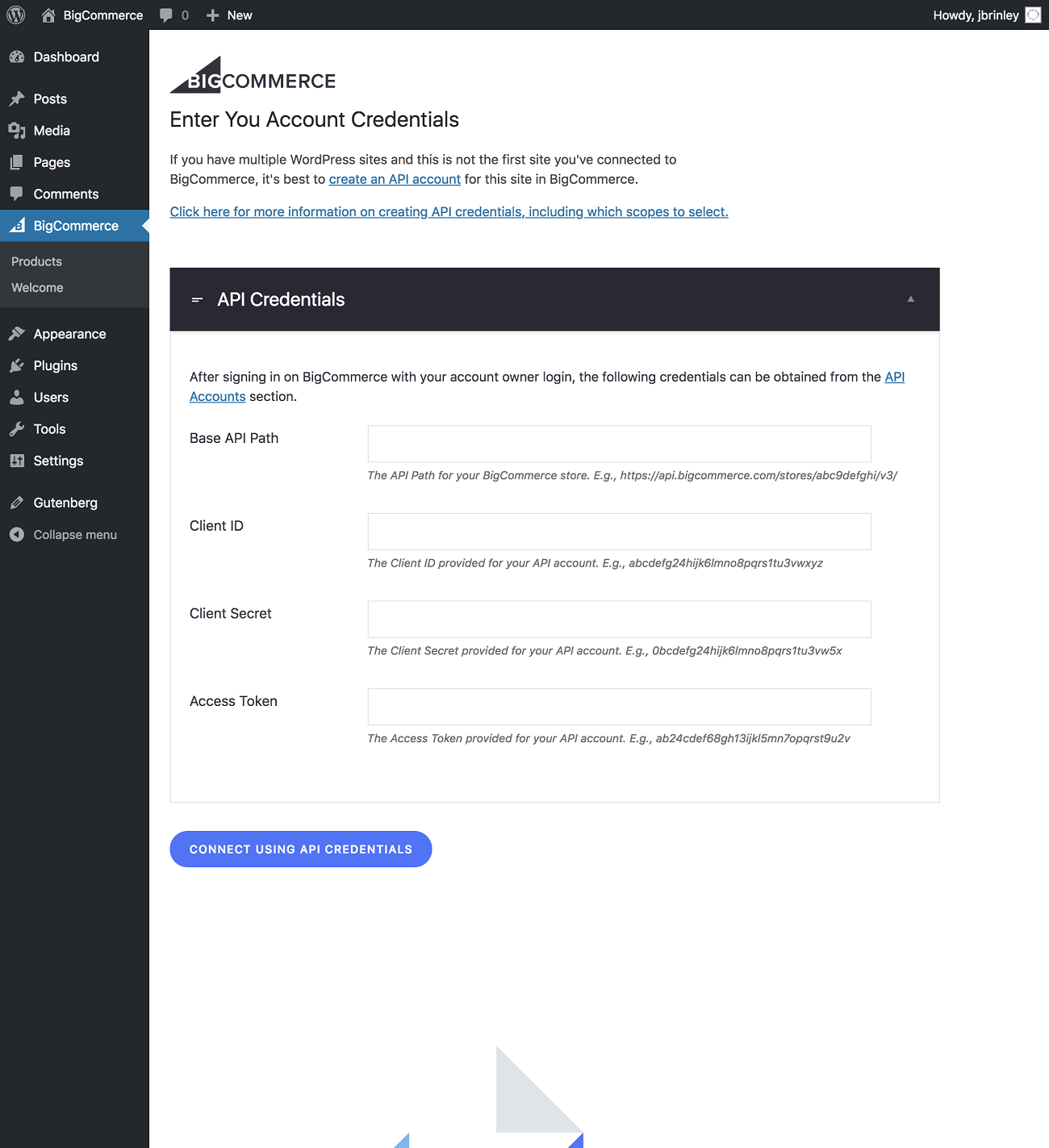The width and height of the screenshot is (1049, 1148).
Task: Focus the Client ID field
Action: pyautogui.click(x=620, y=532)
